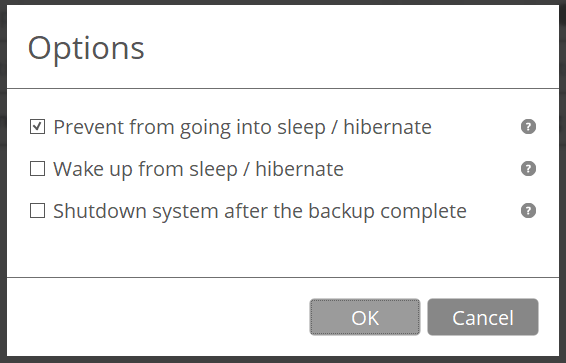
Task: Show help for Wake up from sleep
Action: [528, 169]
